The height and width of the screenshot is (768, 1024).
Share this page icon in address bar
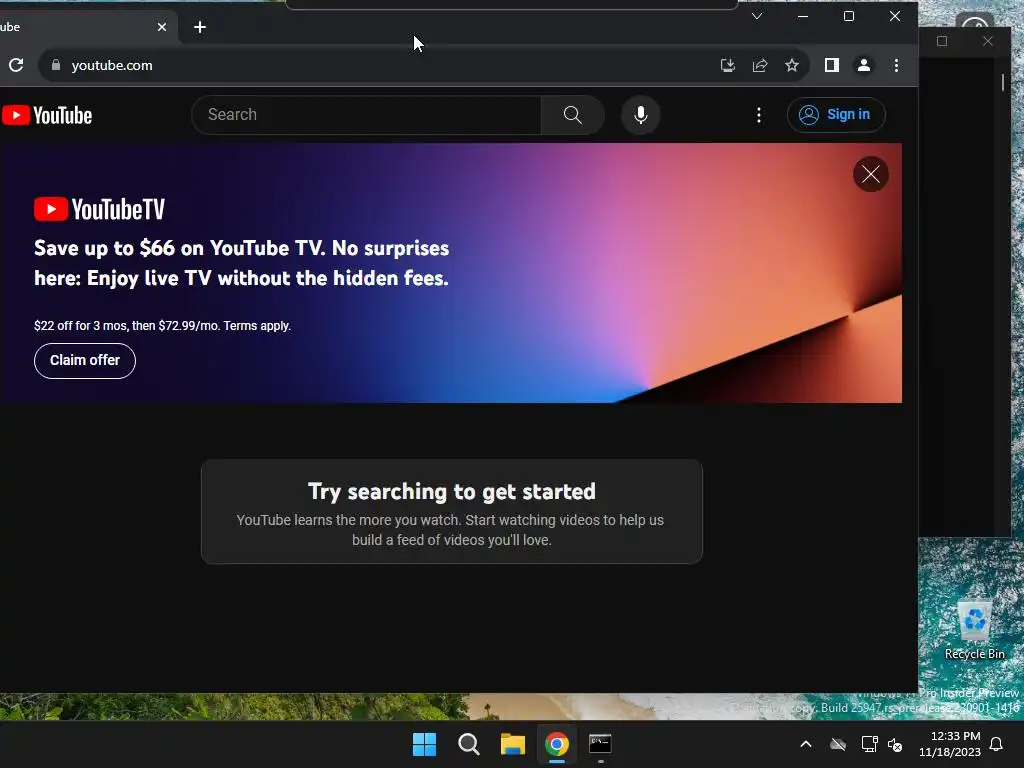tap(760, 65)
